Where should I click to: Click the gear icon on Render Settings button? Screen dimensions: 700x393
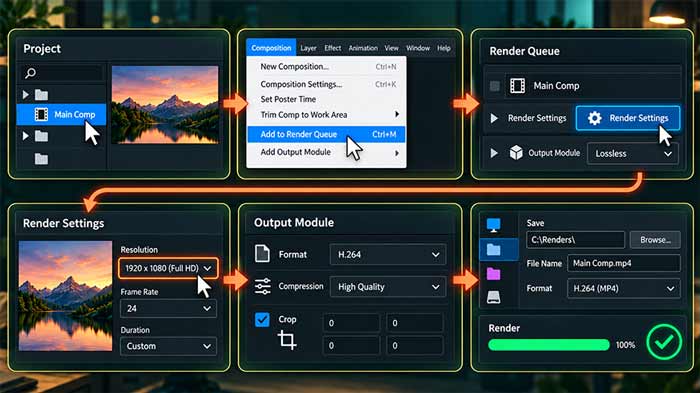pyautogui.click(x=594, y=118)
